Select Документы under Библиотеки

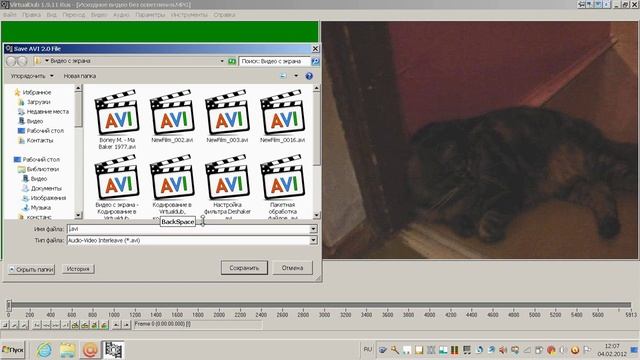46,189
